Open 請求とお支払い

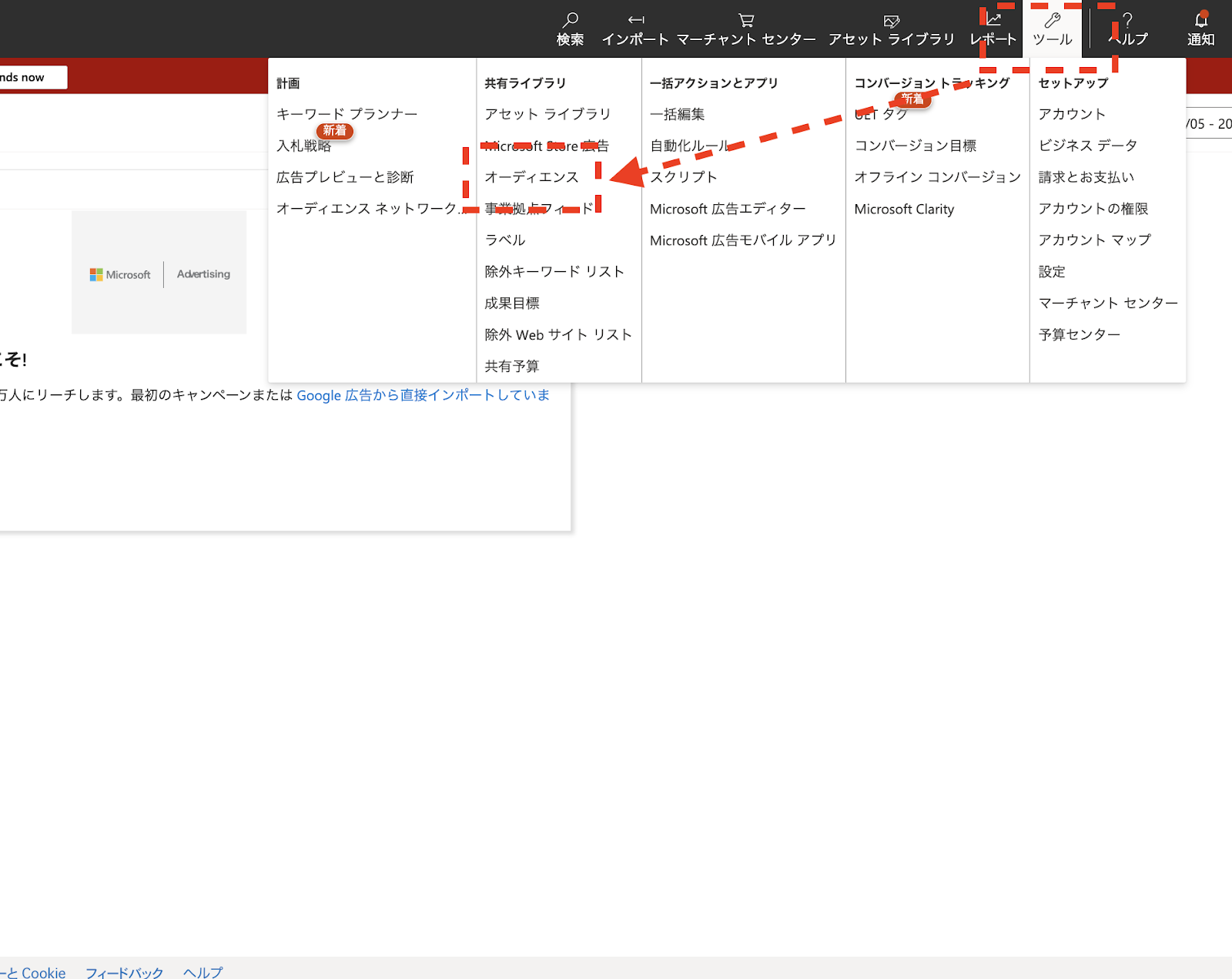[x=1086, y=177]
